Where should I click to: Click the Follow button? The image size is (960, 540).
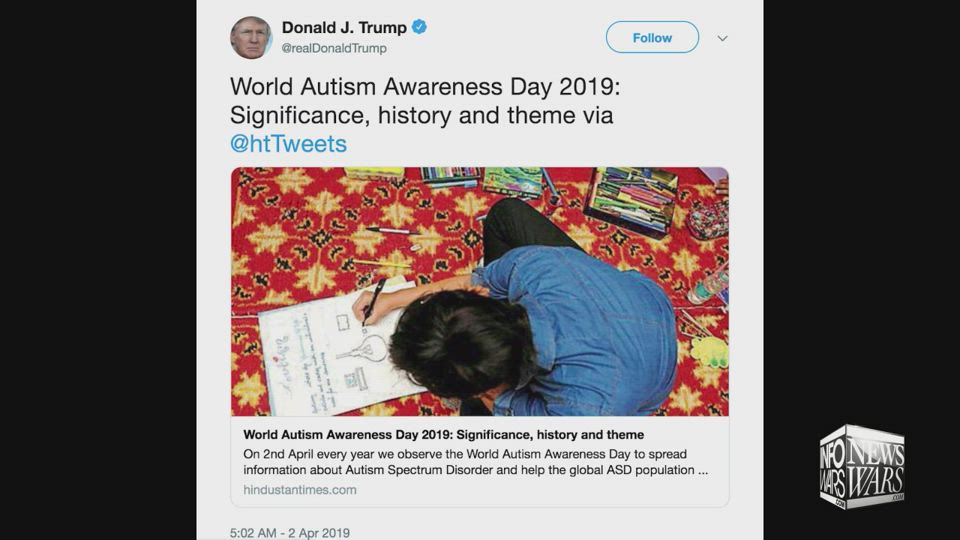click(652, 37)
